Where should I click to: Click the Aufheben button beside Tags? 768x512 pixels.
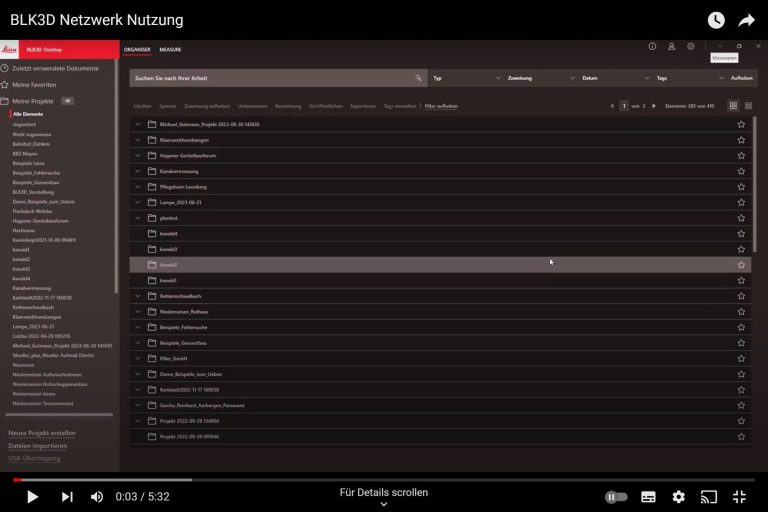(x=742, y=78)
